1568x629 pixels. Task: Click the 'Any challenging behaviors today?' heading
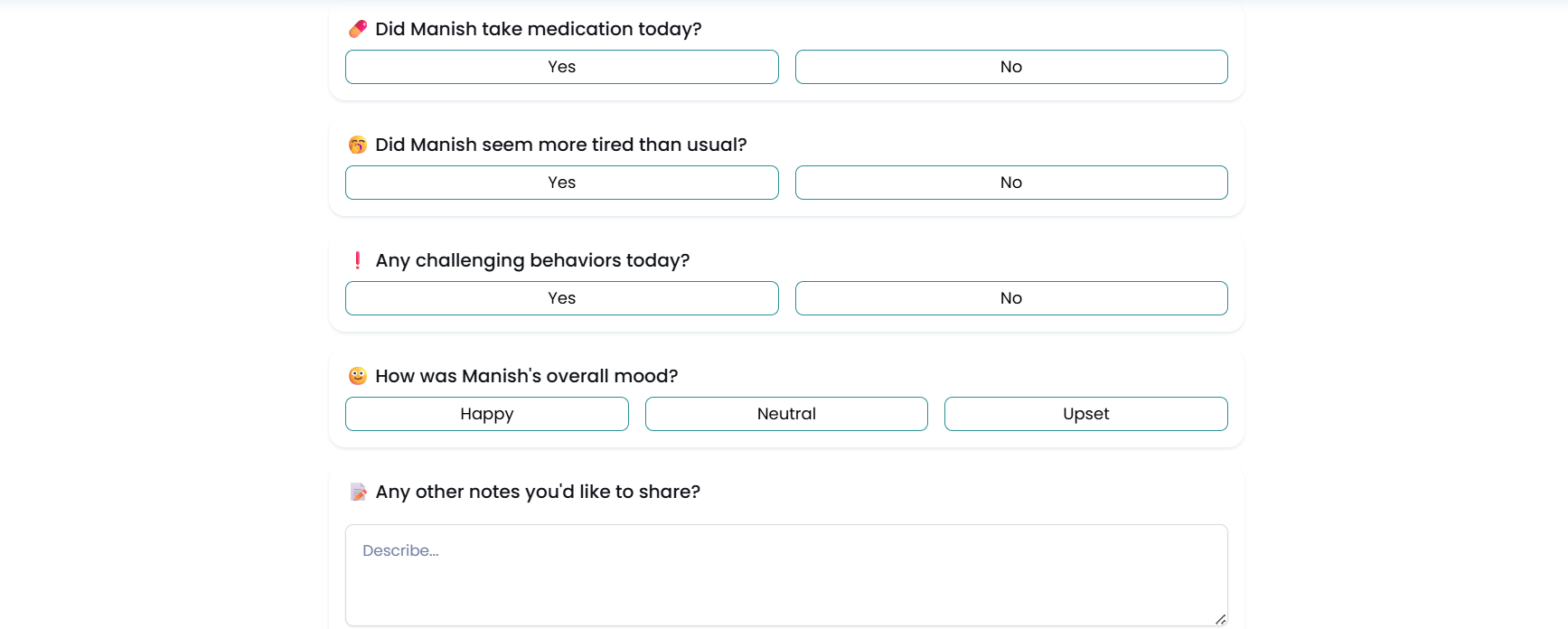pos(532,260)
